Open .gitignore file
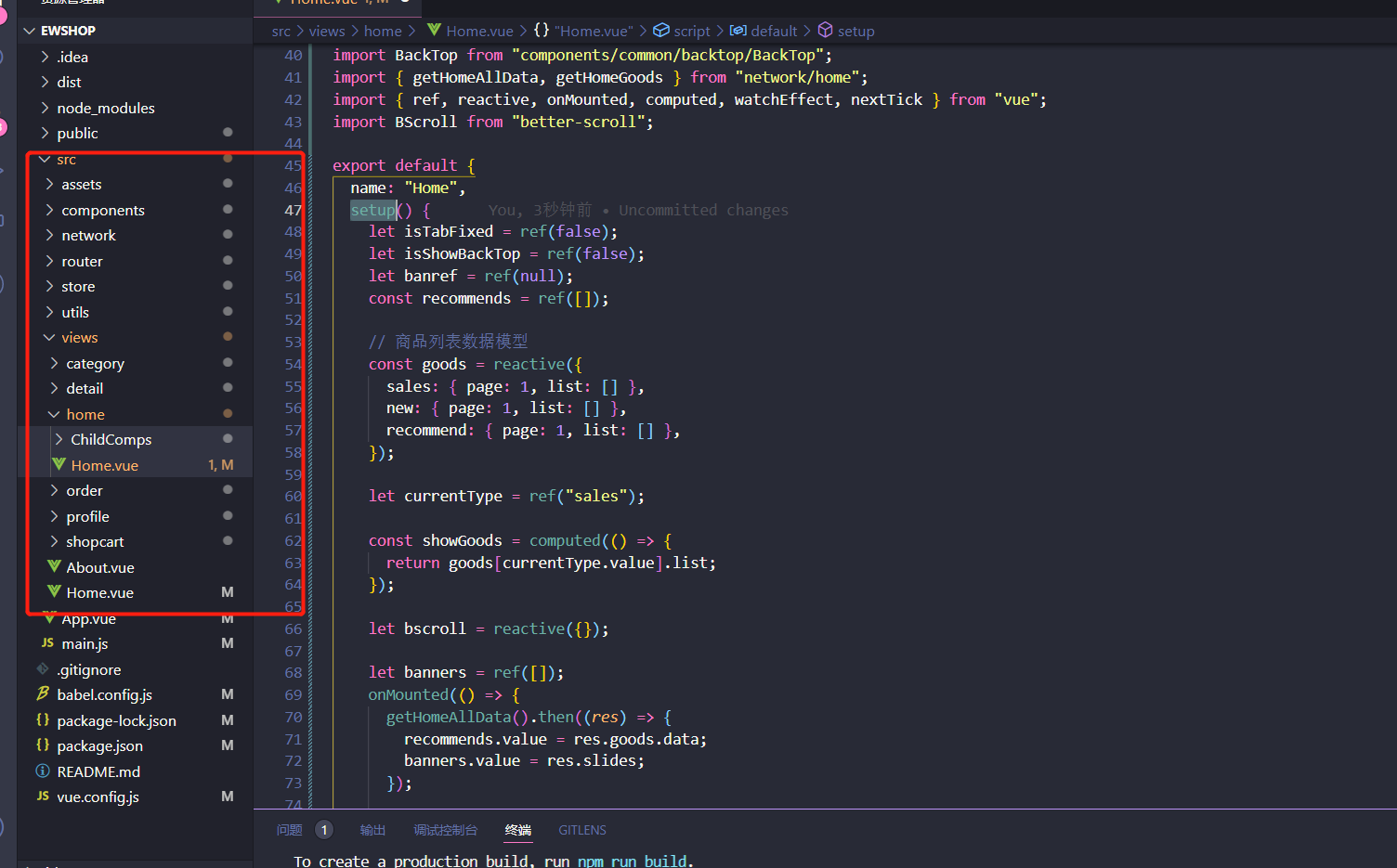The height and width of the screenshot is (868, 1397). pyautogui.click(x=88, y=670)
